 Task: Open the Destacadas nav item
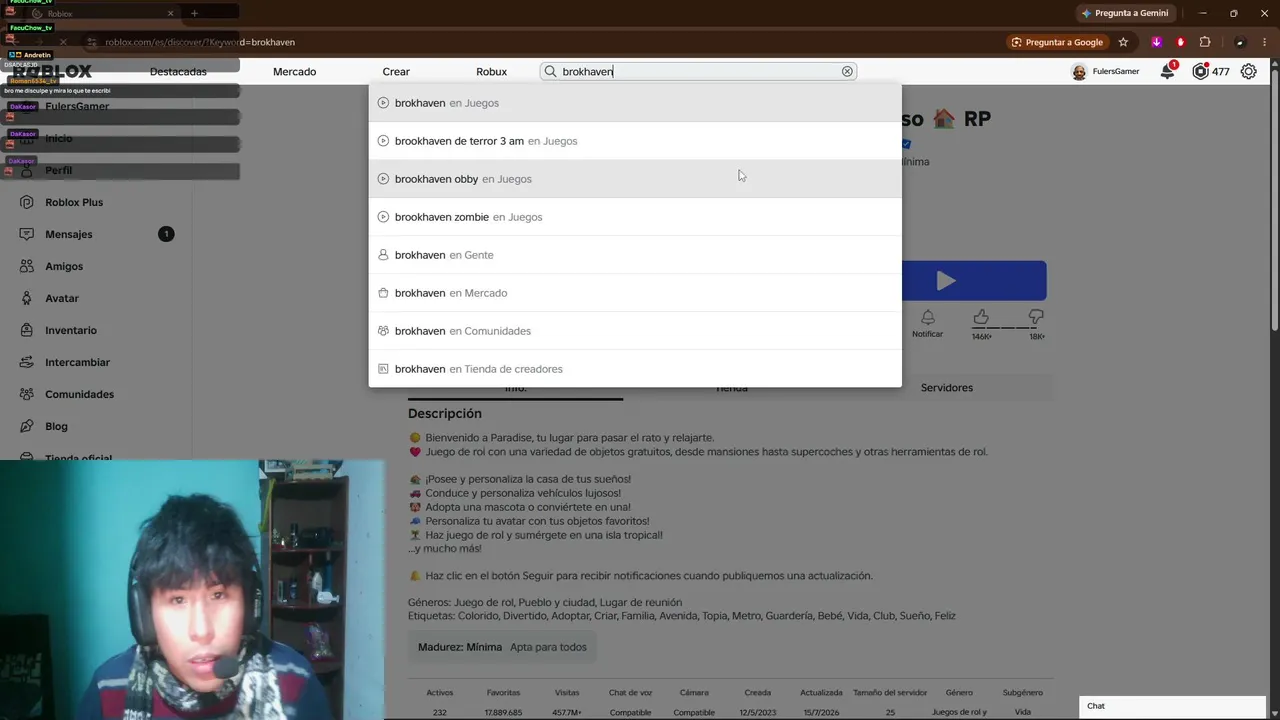pyautogui.click(x=178, y=72)
